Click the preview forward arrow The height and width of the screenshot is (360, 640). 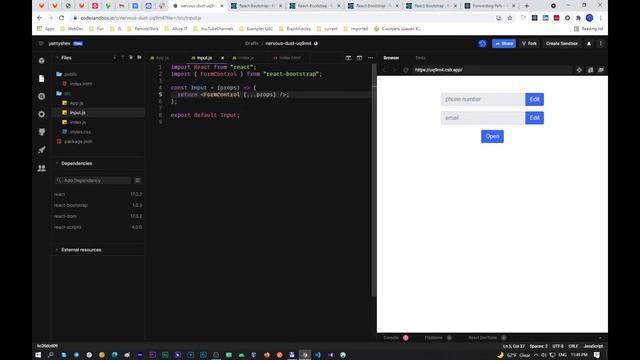point(394,70)
